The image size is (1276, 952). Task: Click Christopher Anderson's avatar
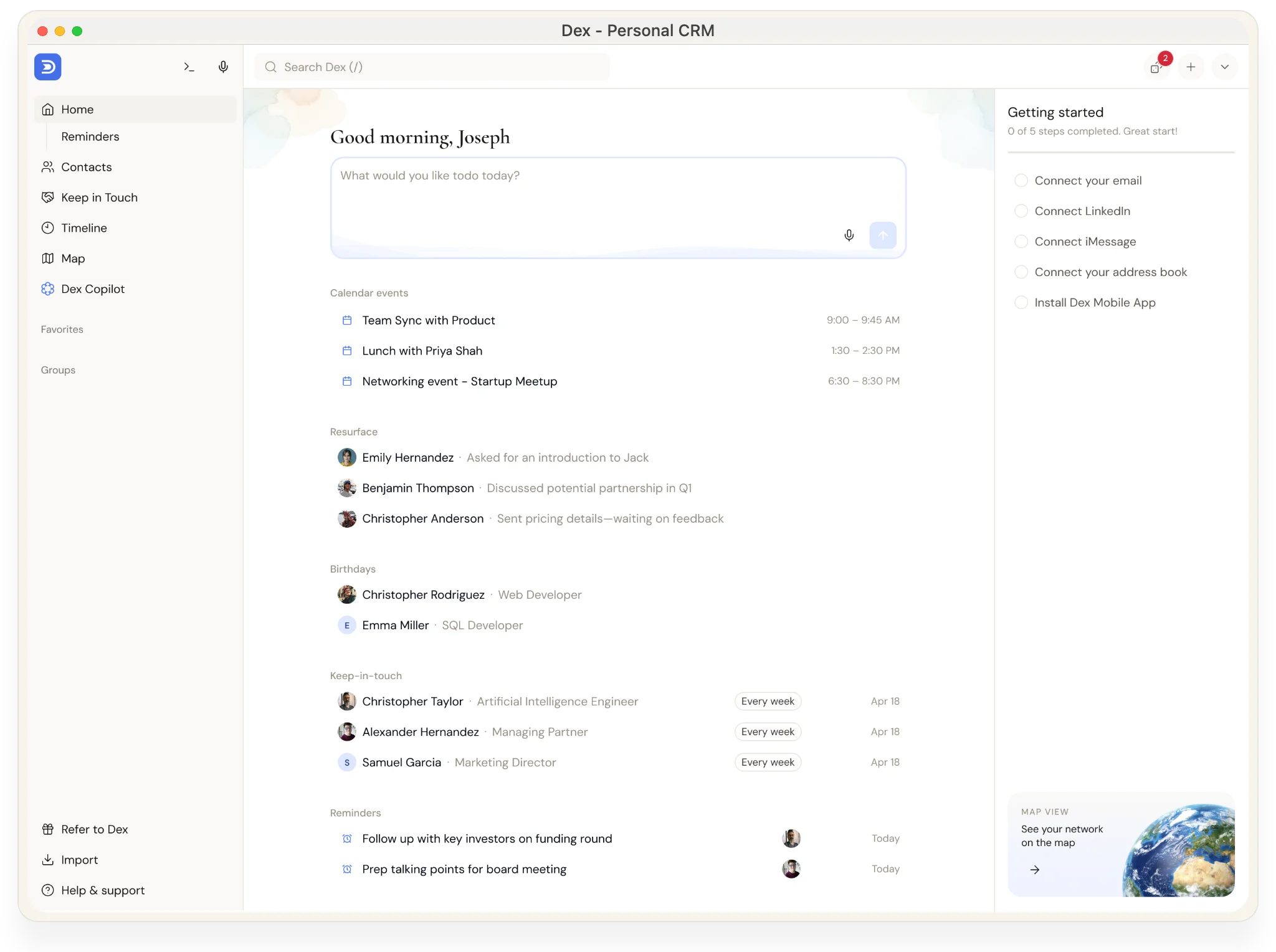coord(347,518)
